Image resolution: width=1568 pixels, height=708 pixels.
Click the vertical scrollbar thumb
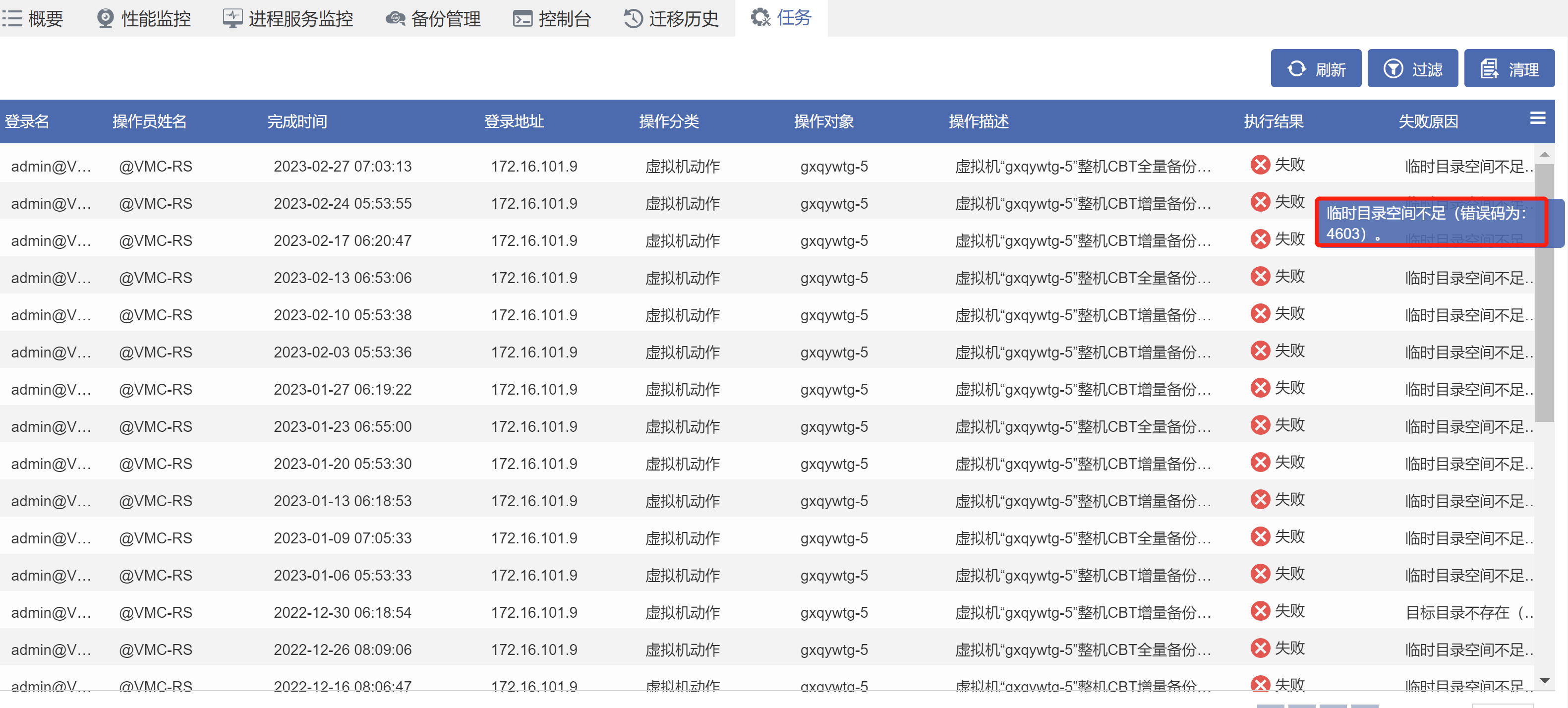point(1544,292)
